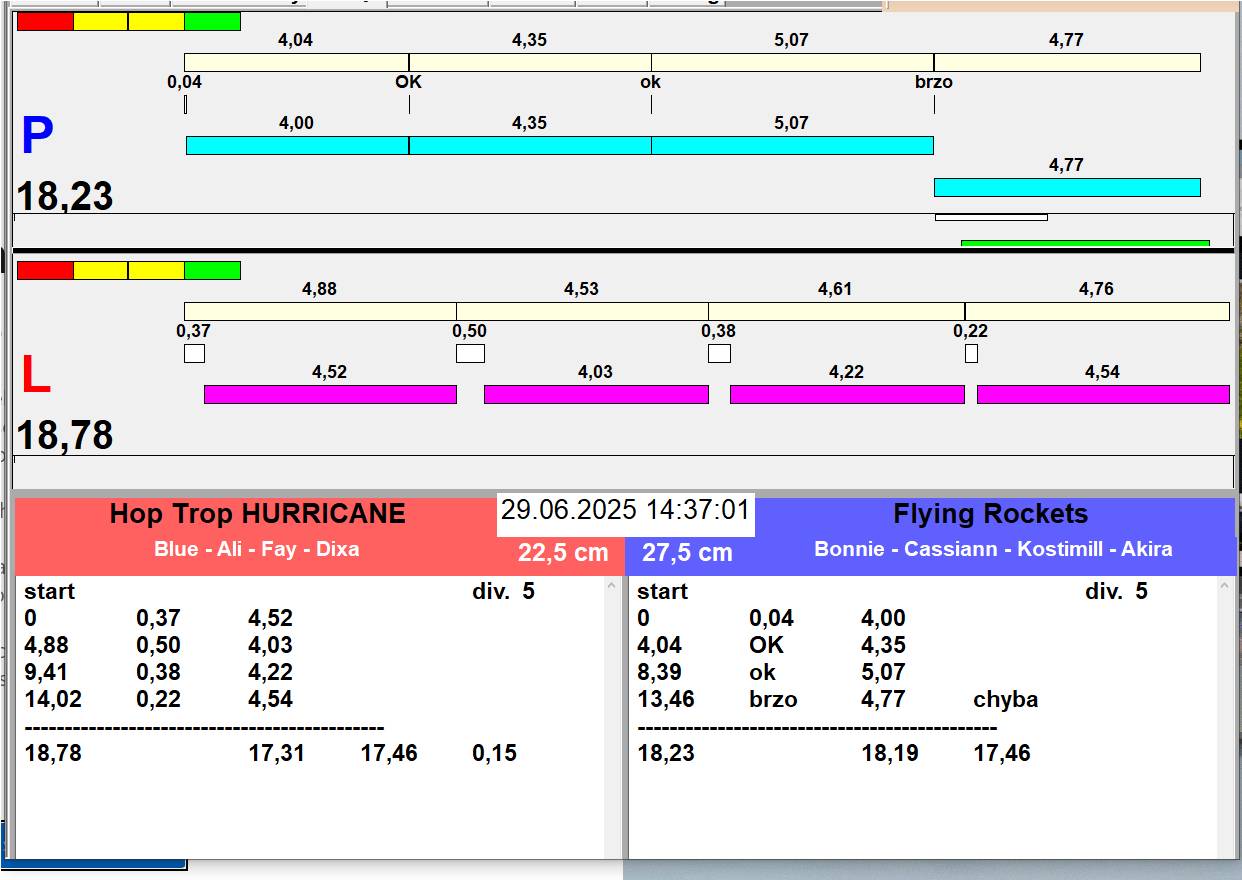Click the green start light in lane P

pos(212,22)
